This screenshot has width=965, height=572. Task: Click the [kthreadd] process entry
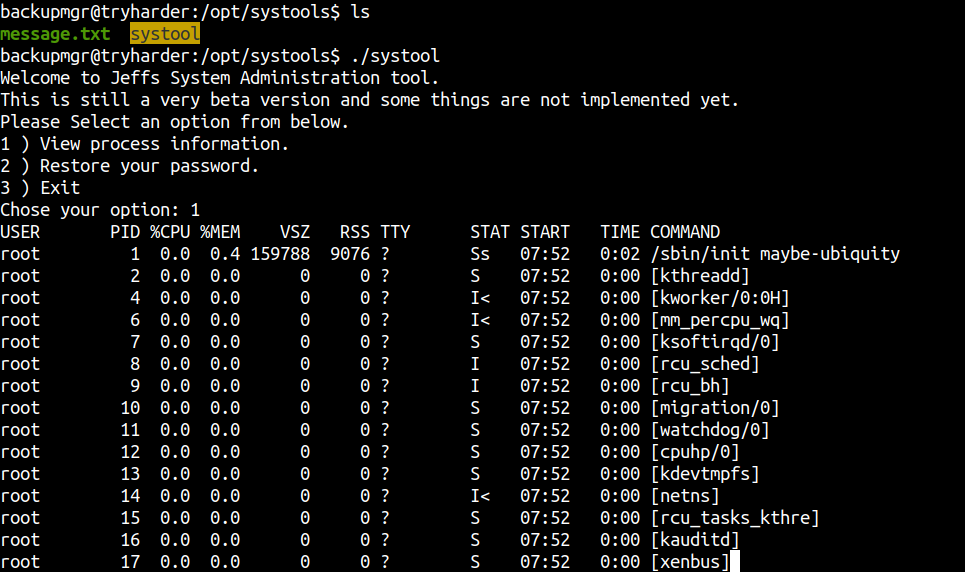click(x=700, y=276)
